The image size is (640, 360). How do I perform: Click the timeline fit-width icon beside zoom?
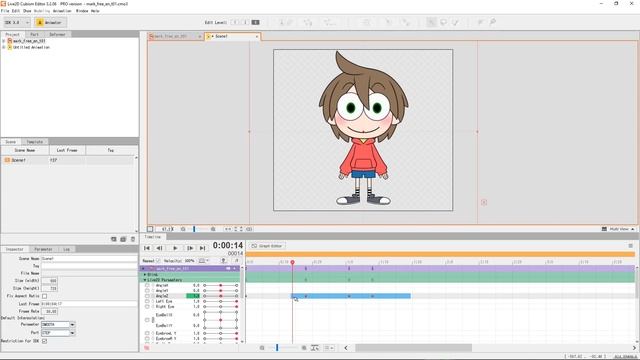coord(315,348)
